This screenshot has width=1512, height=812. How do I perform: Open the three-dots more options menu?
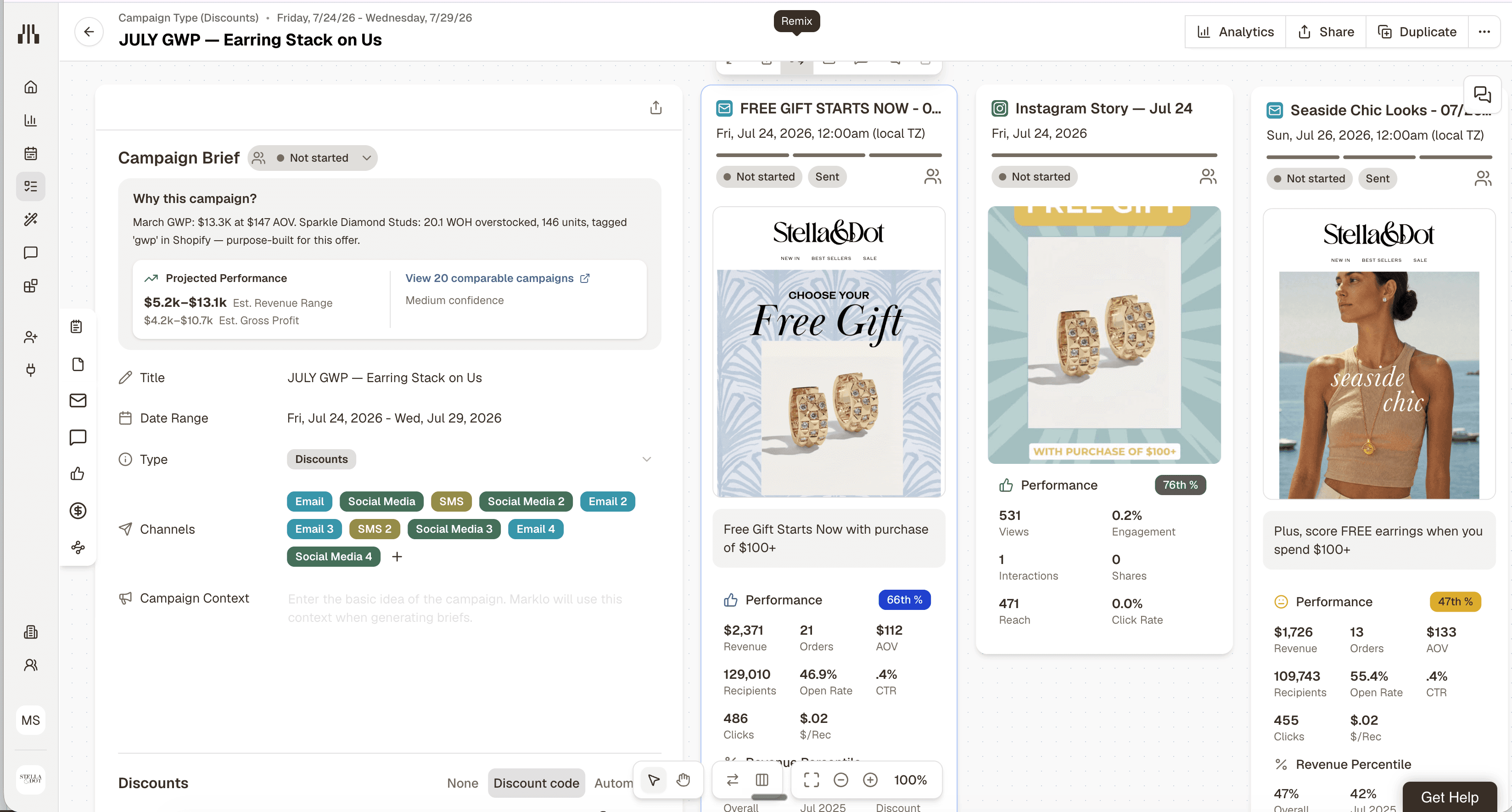(x=1484, y=32)
